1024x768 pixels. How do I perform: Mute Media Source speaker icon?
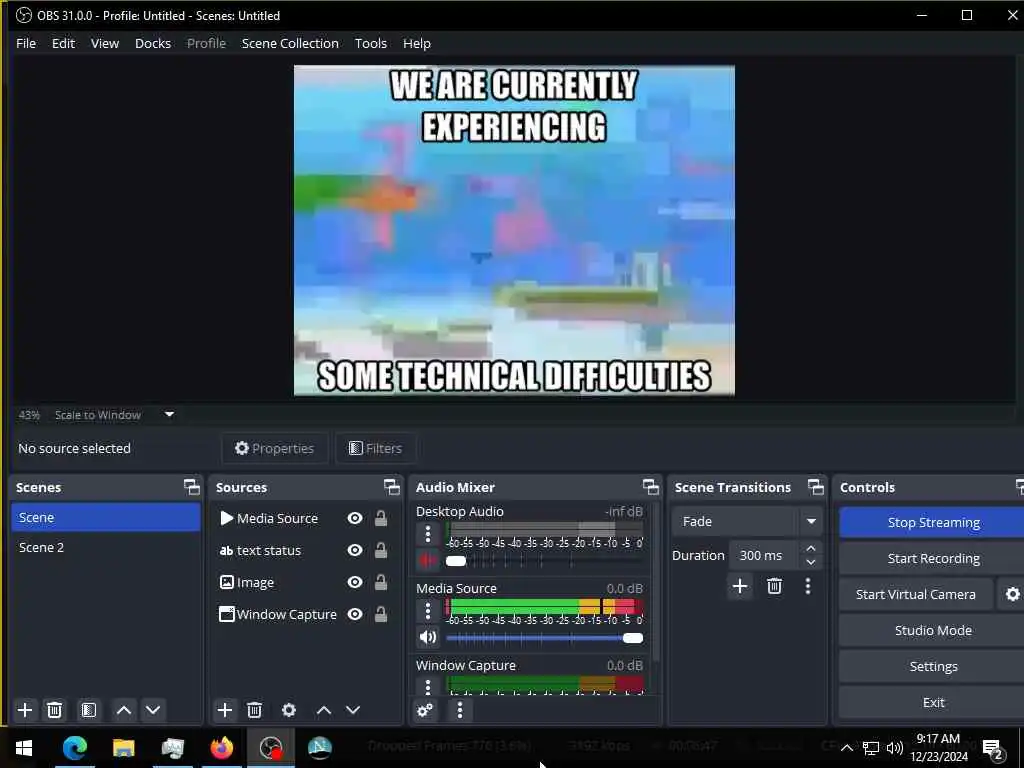tap(428, 637)
